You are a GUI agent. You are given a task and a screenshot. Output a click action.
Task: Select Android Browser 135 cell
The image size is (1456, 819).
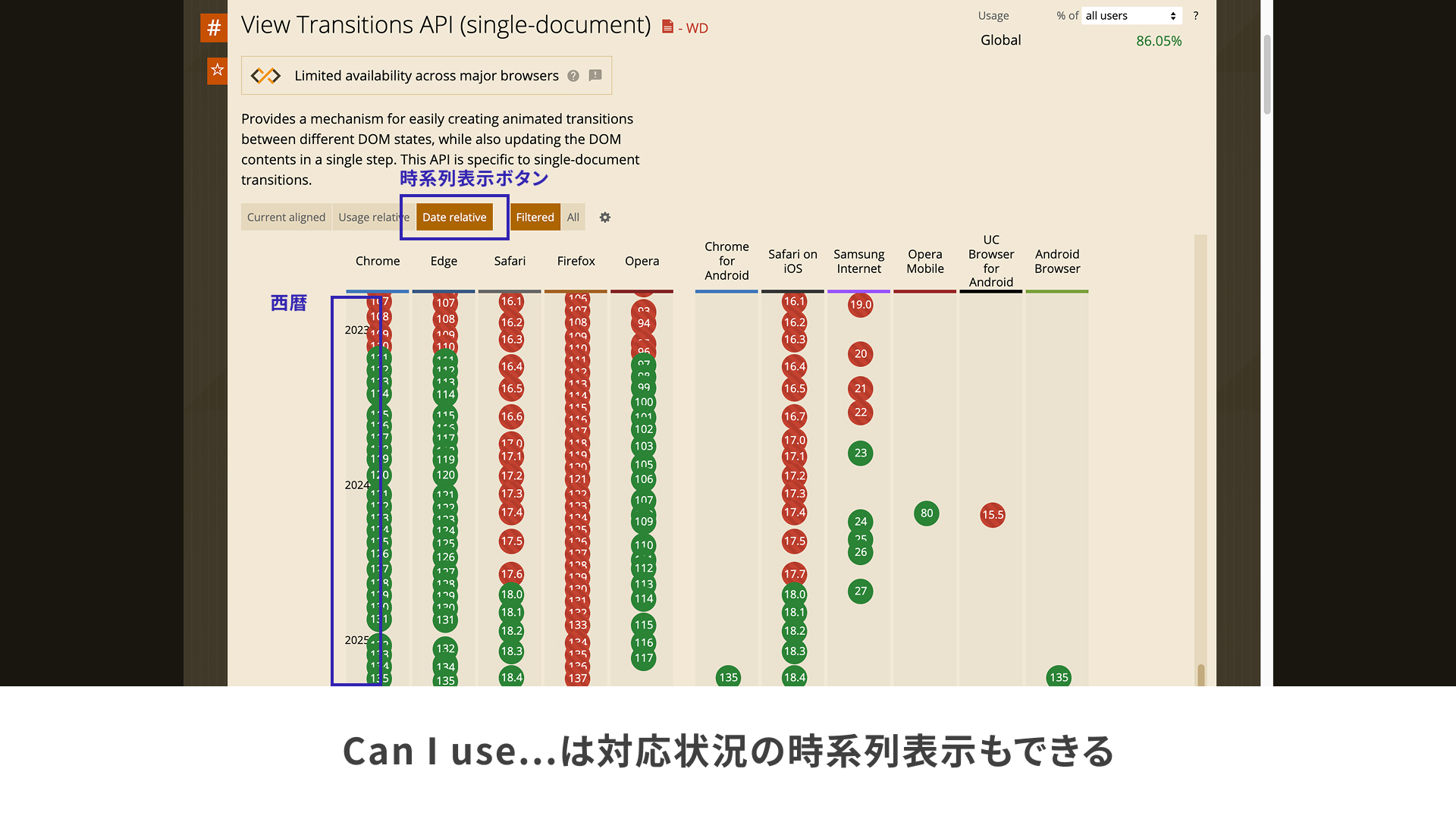(1059, 677)
